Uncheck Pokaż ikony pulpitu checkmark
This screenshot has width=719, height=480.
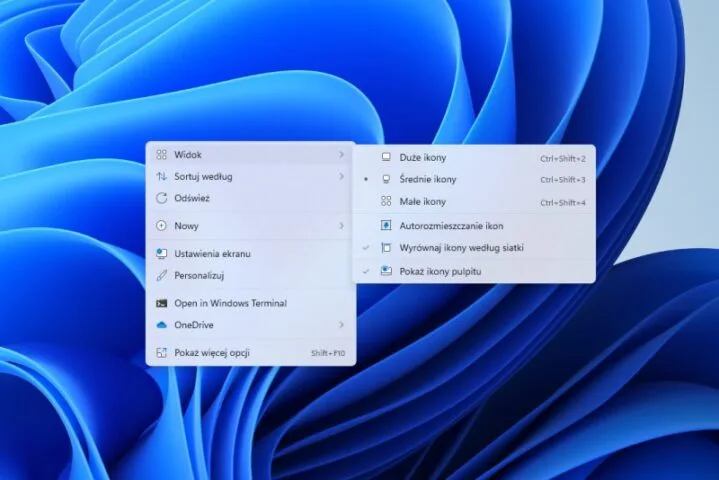tap(365, 271)
